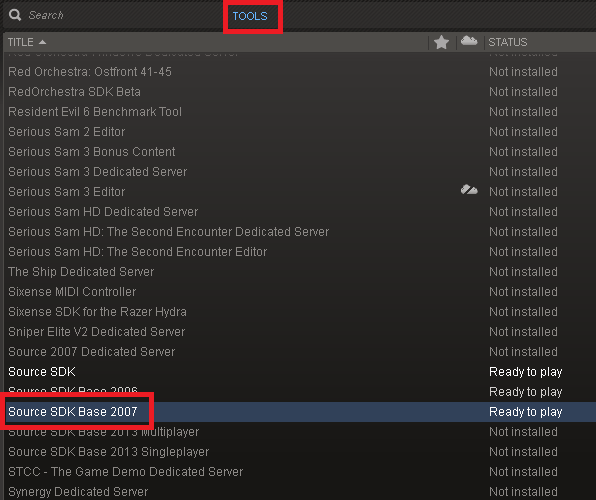Viewport: 596px width, 500px height.
Task: Click the cloud column header icon
Action: coord(469,41)
